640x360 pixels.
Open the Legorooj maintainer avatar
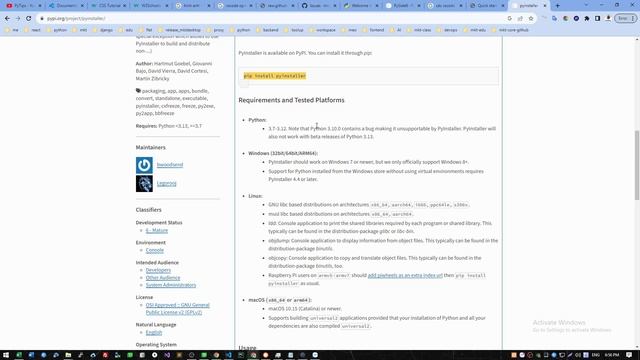coord(144,184)
